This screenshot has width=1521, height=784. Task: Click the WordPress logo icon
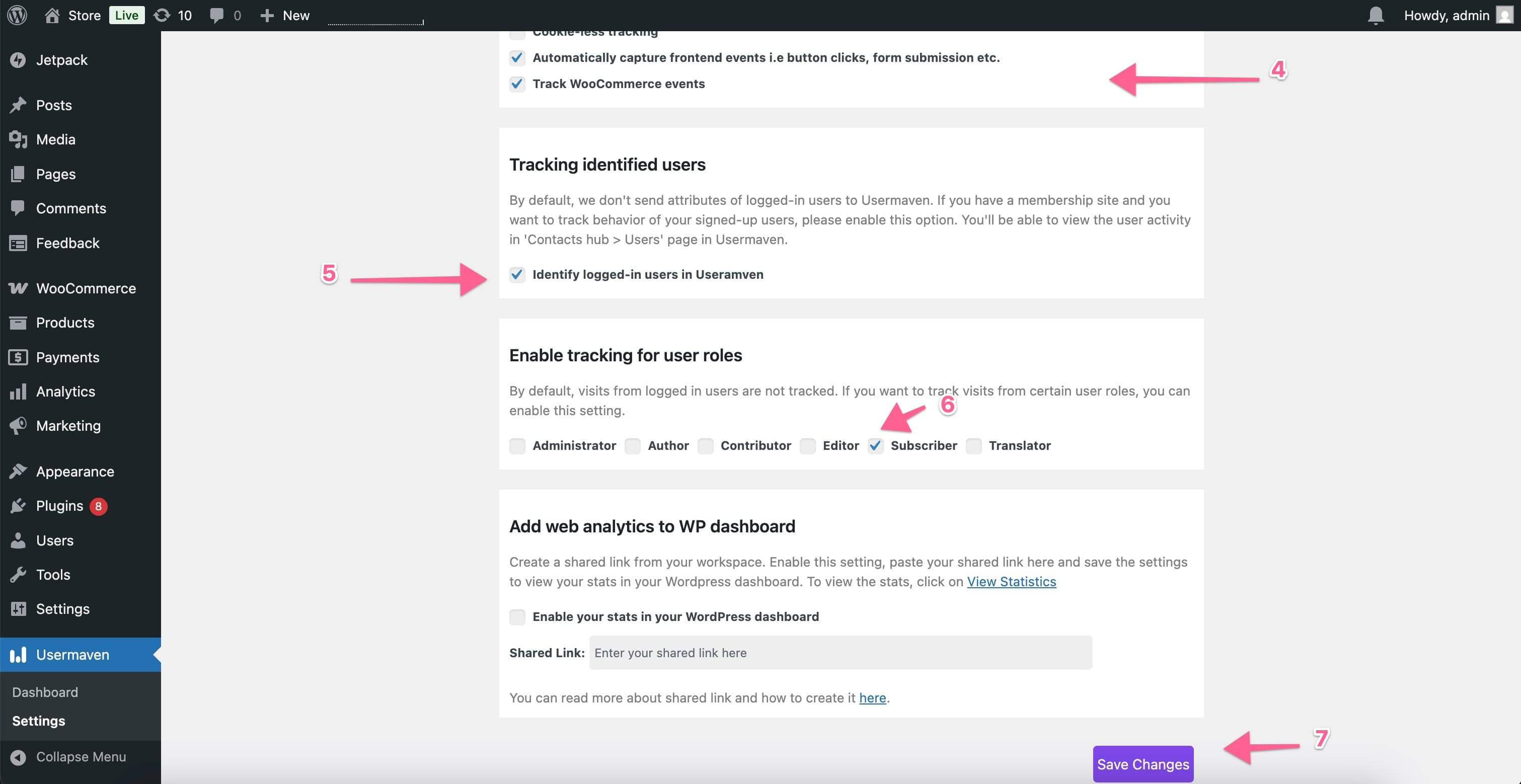click(x=17, y=15)
